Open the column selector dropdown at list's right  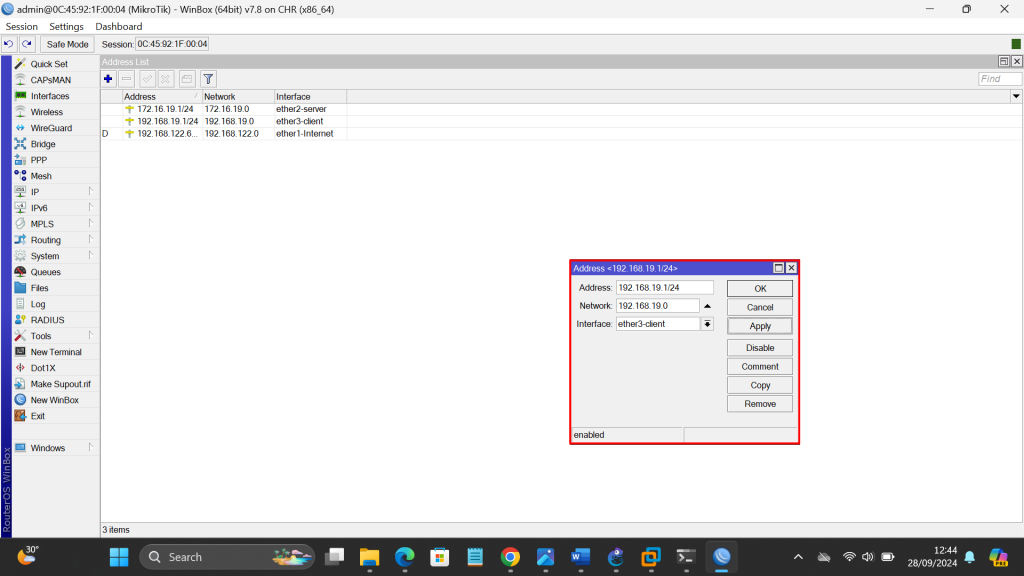click(x=1016, y=96)
